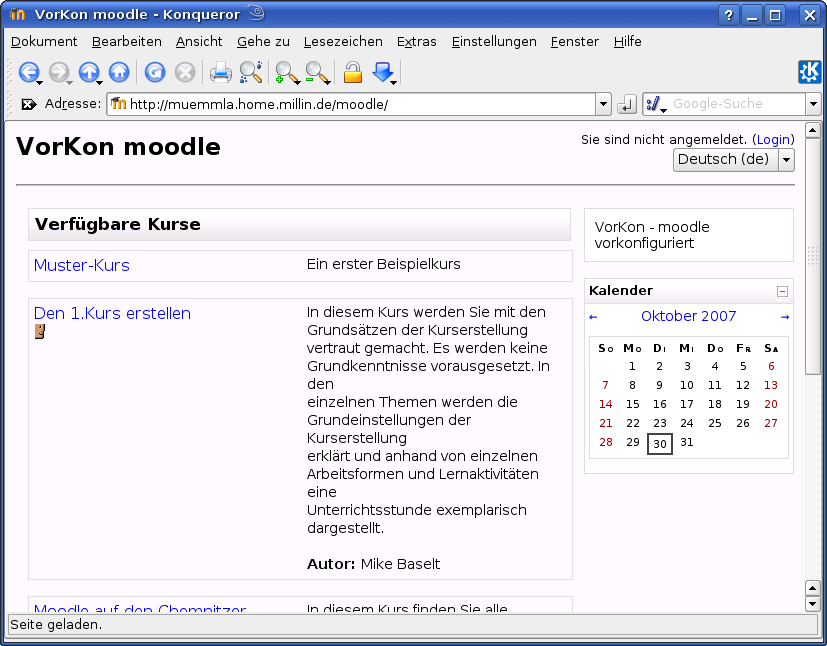The width and height of the screenshot is (827, 646).
Task: Open the Muster-Kurs course link
Action: click(81, 265)
